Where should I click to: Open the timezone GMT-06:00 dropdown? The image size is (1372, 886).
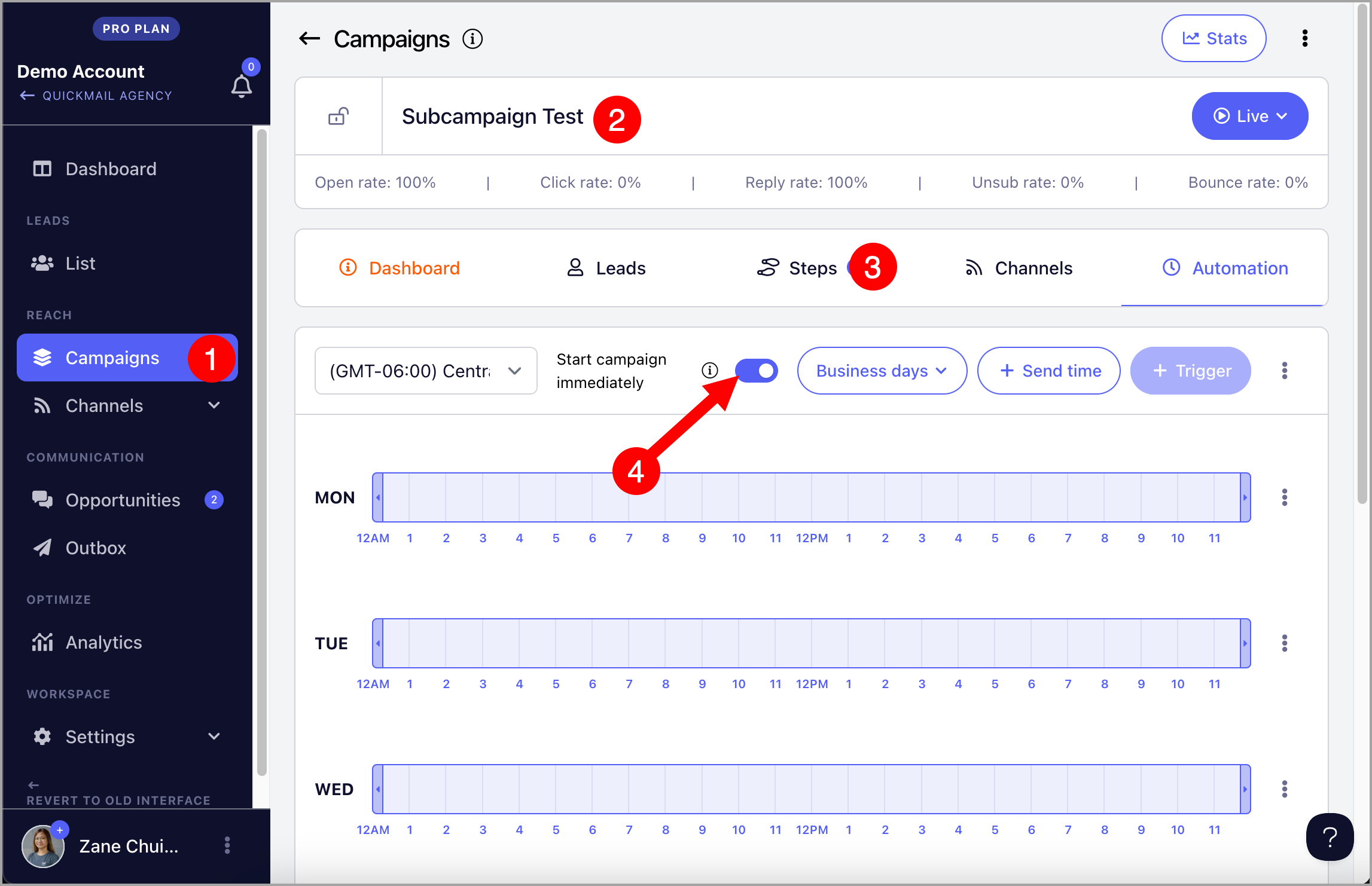pyautogui.click(x=426, y=371)
